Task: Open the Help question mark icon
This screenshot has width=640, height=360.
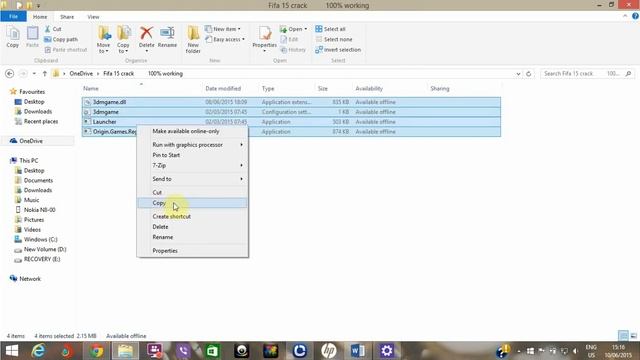Action: tap(635, 16)
